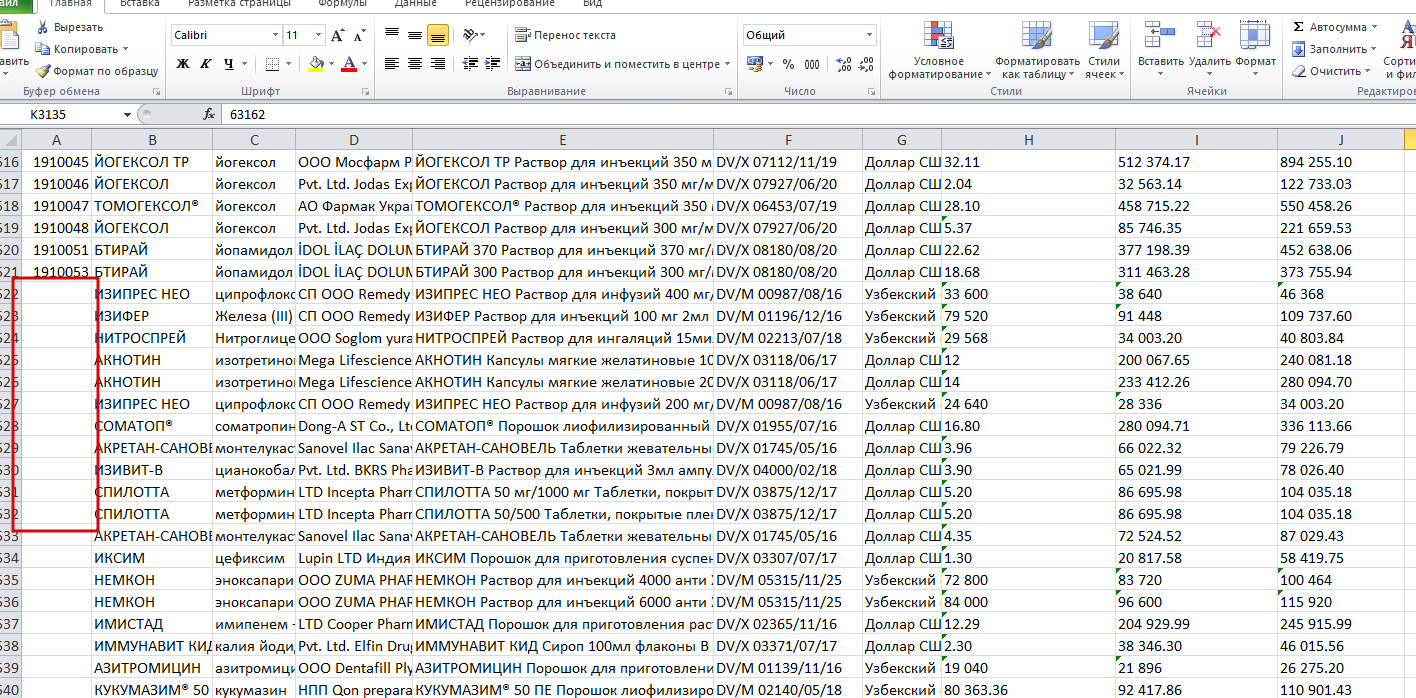The width and height of the screenshot is (1416, 698).
Task: Select column H header
Action: click(x=1028, y=140)
